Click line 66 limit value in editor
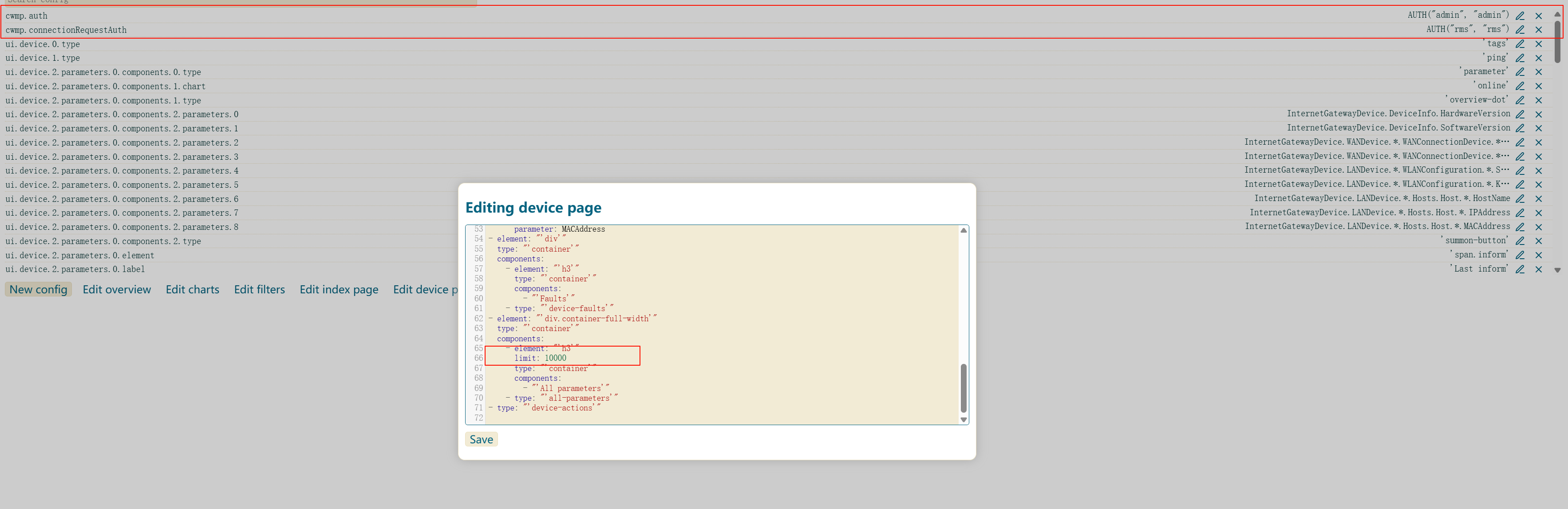Viewport: 1568px width, 509px height. [x=555, y=359]
